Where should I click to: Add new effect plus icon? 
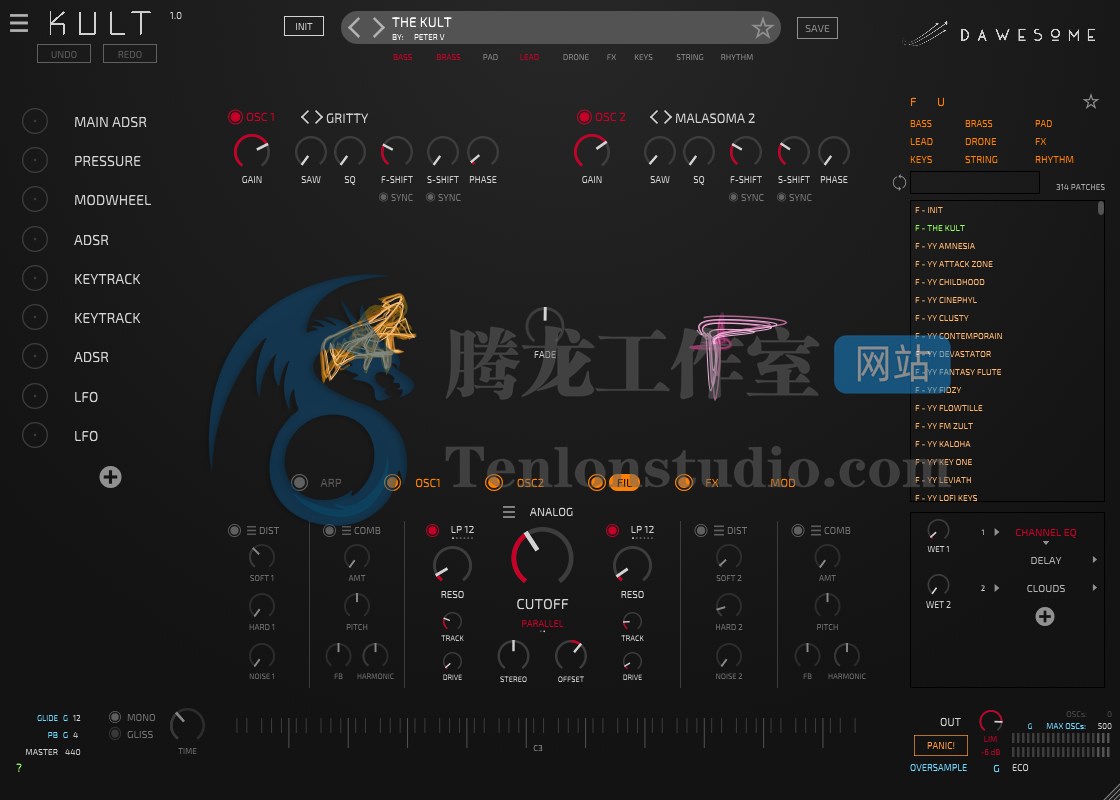1044,616
